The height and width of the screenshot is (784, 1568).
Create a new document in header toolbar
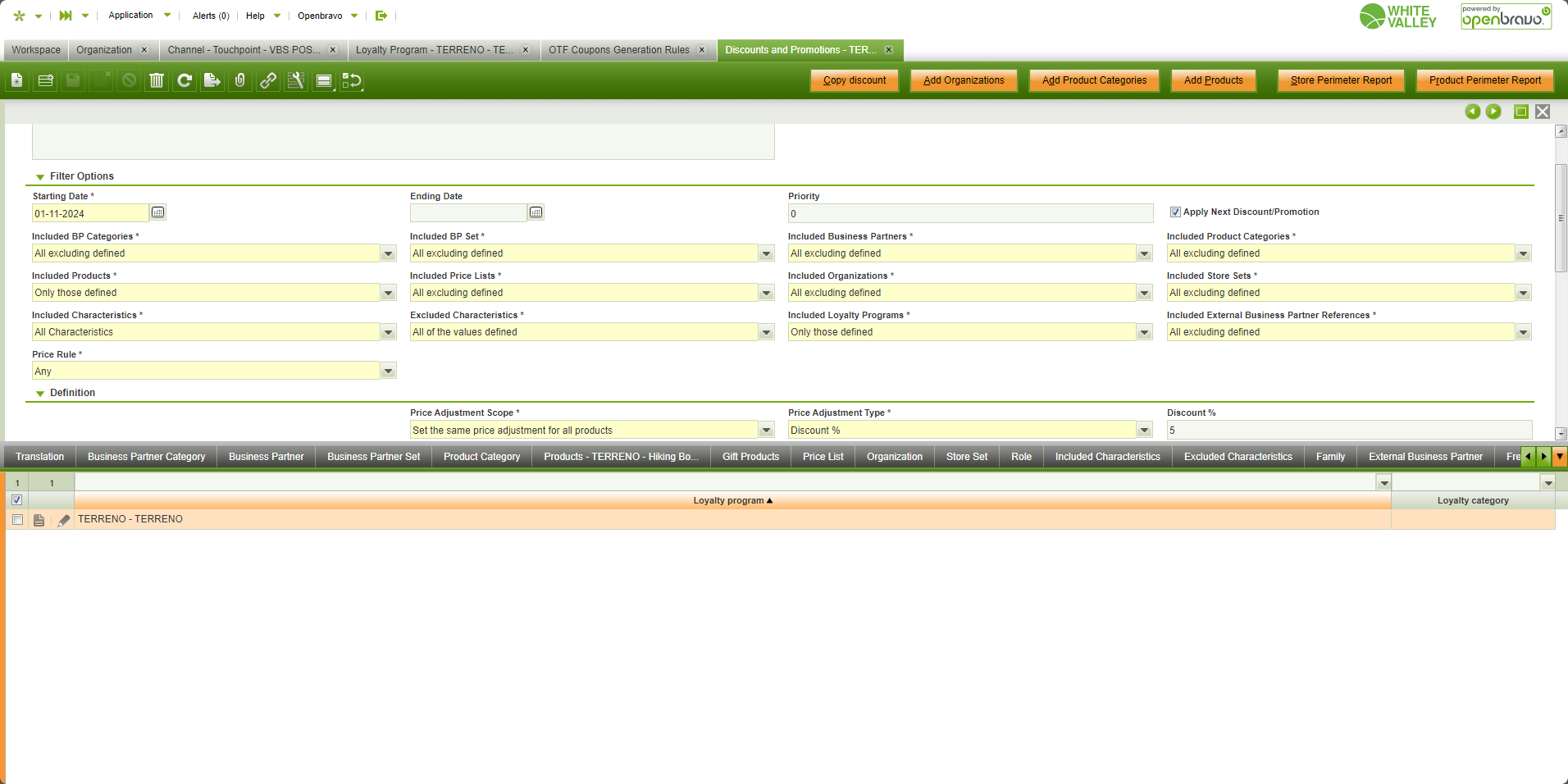[x=17, y=80]
